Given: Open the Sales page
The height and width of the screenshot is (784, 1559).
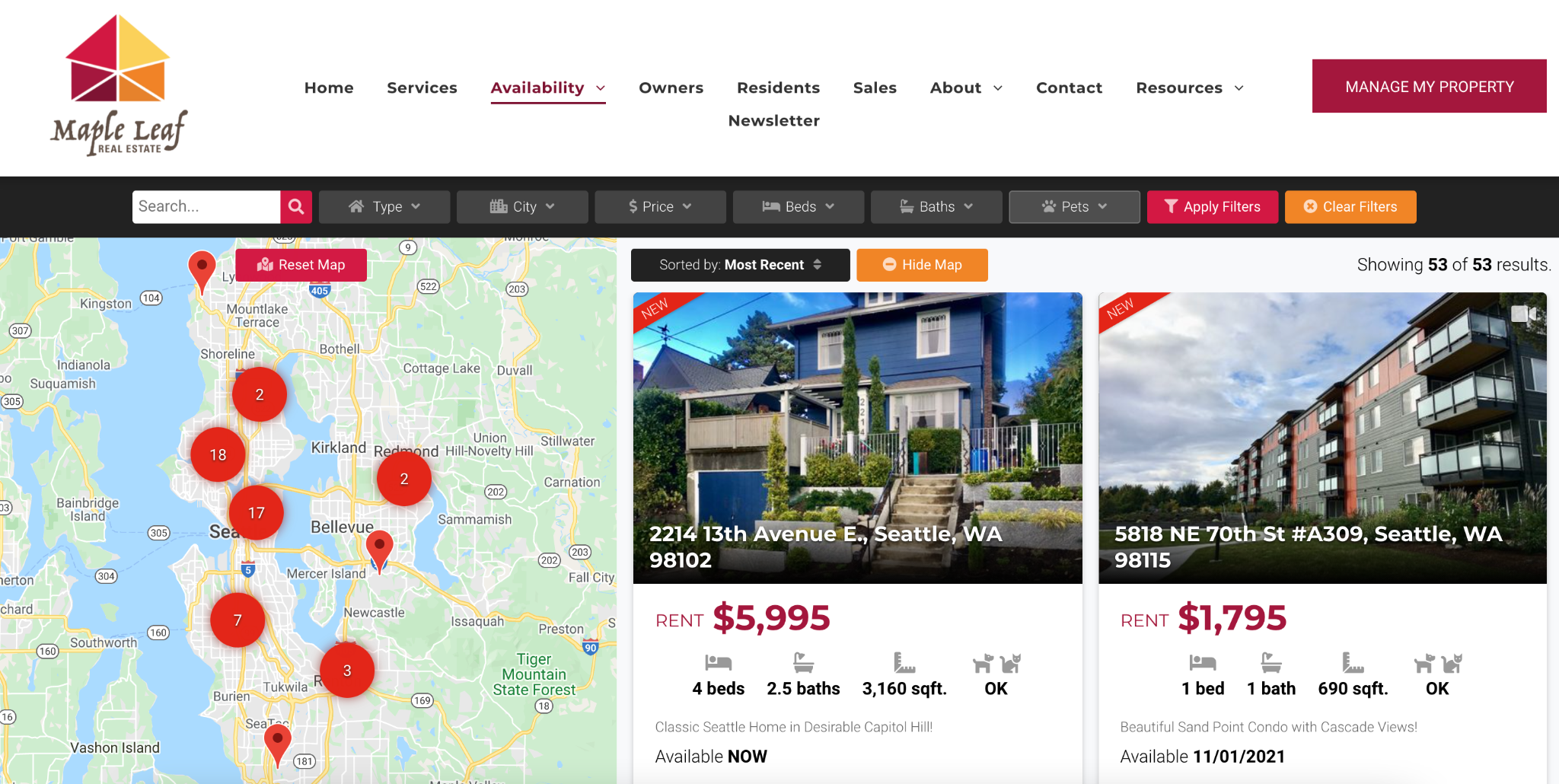Looking at the screenshot, I should click(875, 88).
